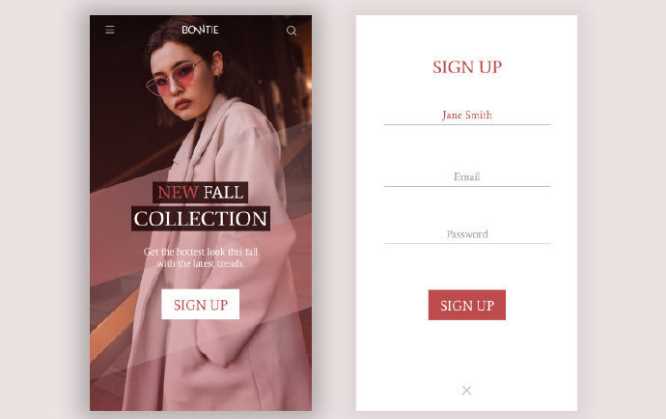Click the BONTIE logo

click(x=200, y=30)
